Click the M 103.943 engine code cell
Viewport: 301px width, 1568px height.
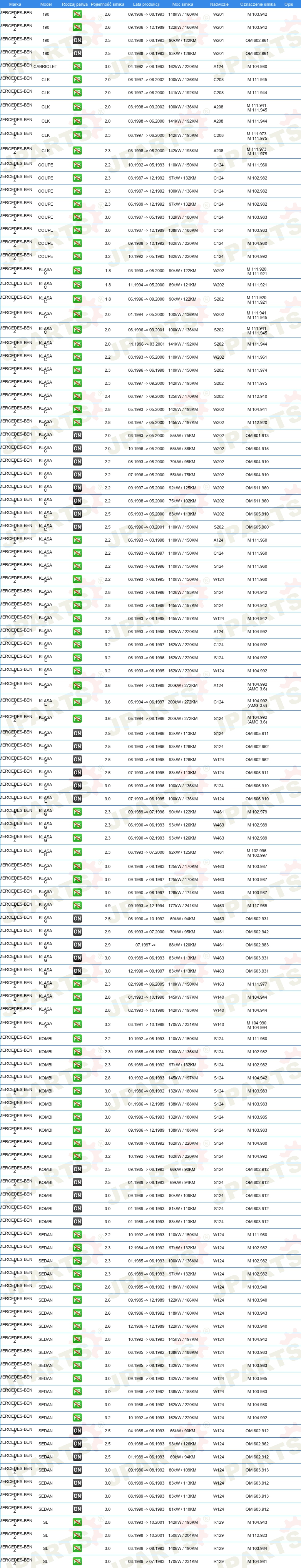[257, 1313]
